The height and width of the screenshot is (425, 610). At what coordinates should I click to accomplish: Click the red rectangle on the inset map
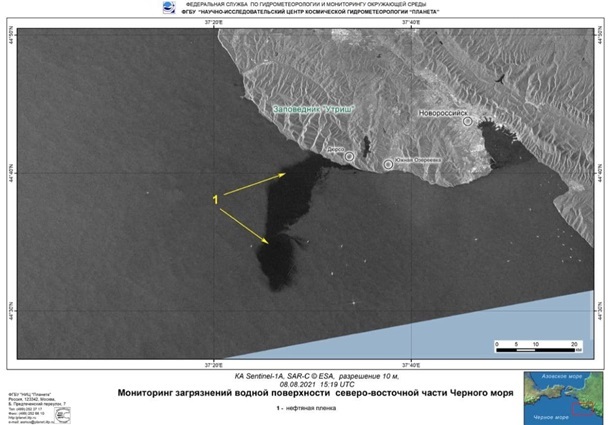coord(582,409)
